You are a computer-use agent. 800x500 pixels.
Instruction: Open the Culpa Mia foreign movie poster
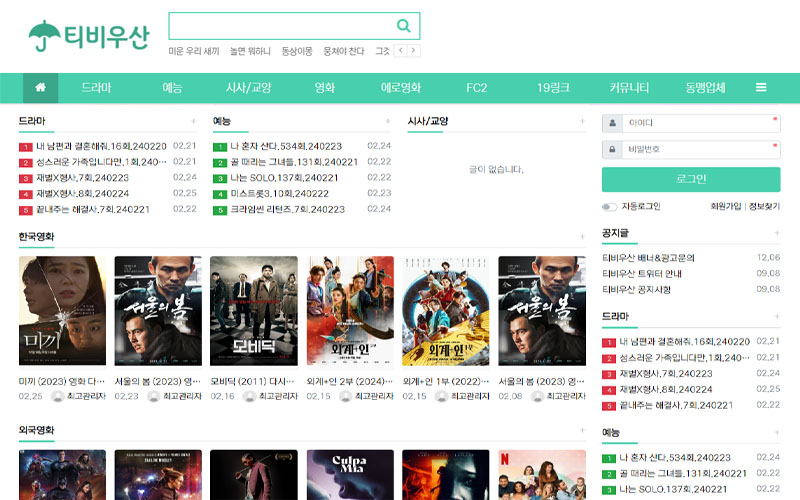point(350,474)
